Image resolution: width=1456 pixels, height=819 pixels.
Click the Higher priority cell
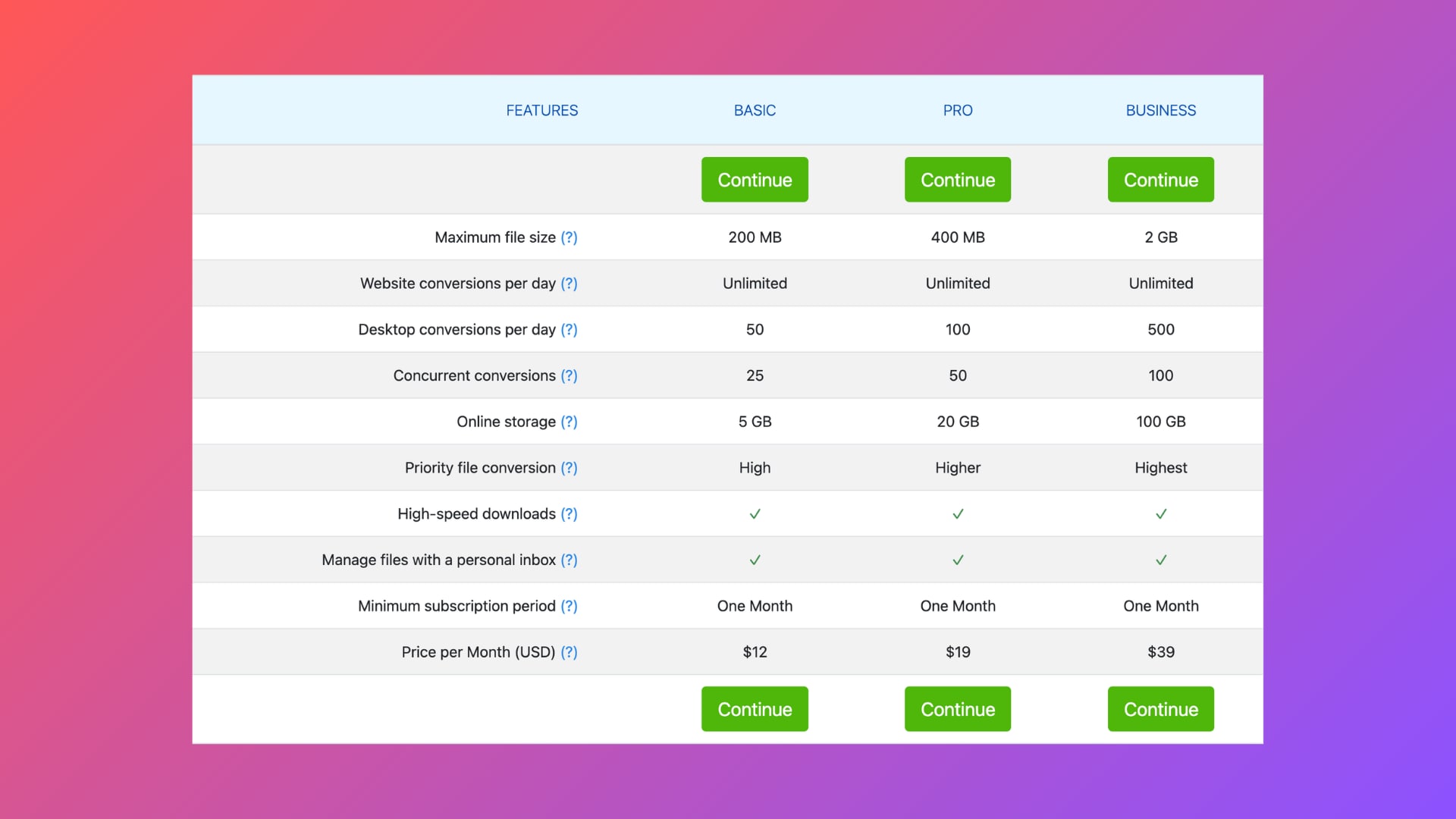point(958,468)
